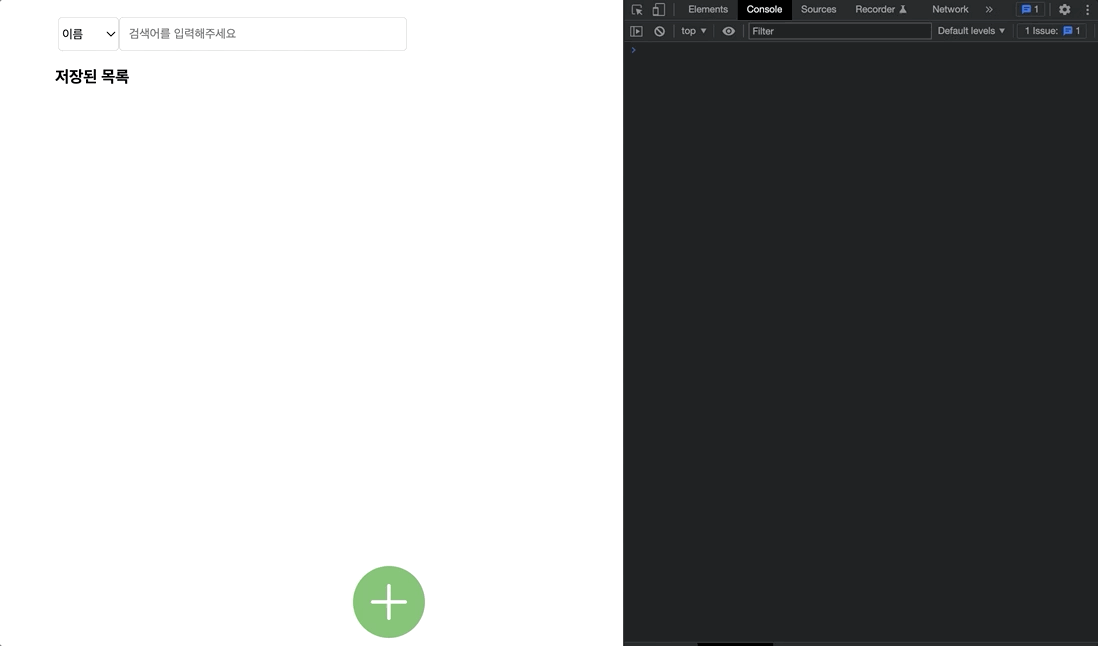Open the top JavaScript context selector
Image resolution: width=1098 pixels, height=646 pixels.
click(694, 31)
